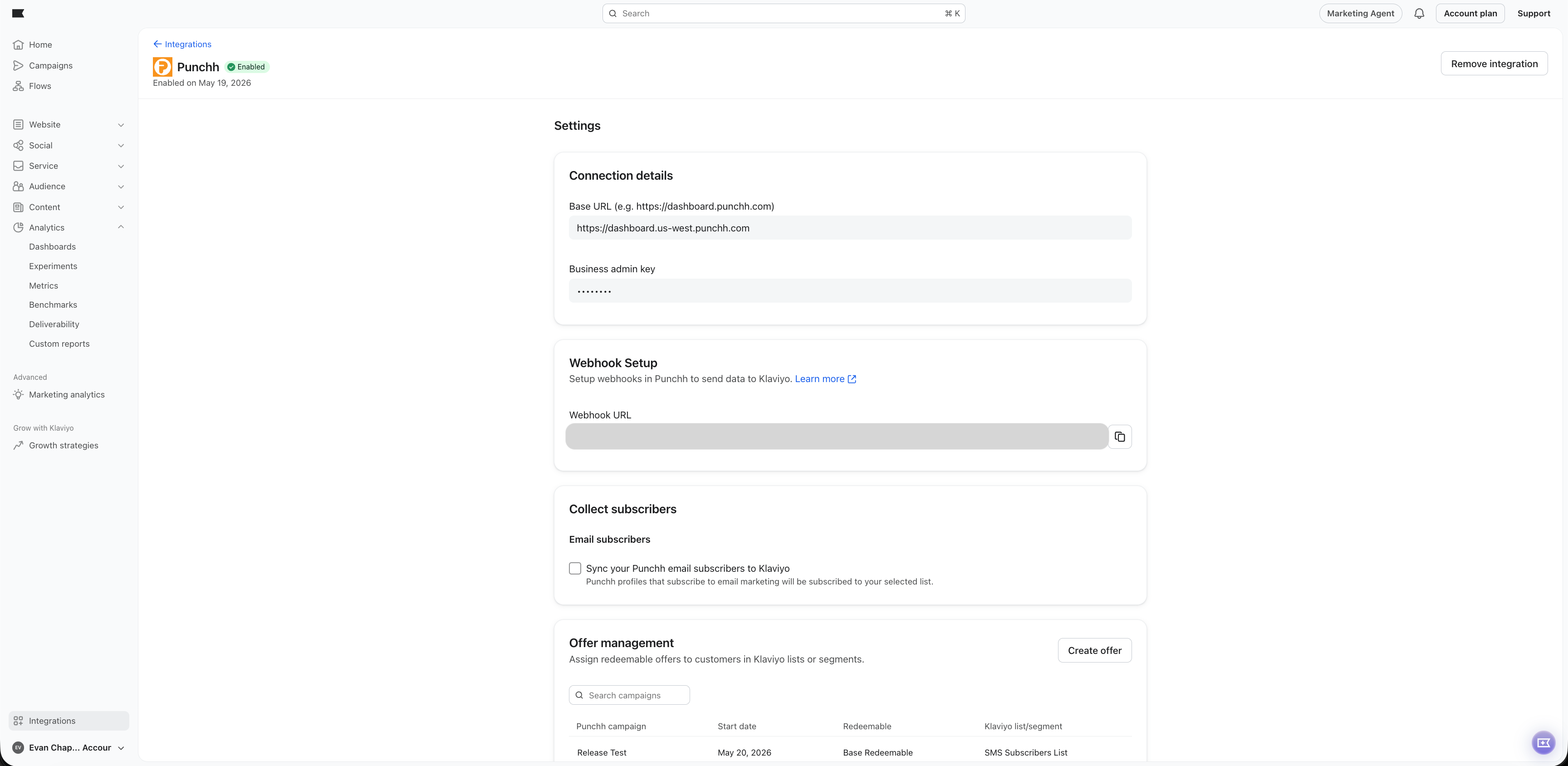Screen dimensions: 1568x766
Task: Click the magnifier icon in Search campaigns
Action: (579, 695)
